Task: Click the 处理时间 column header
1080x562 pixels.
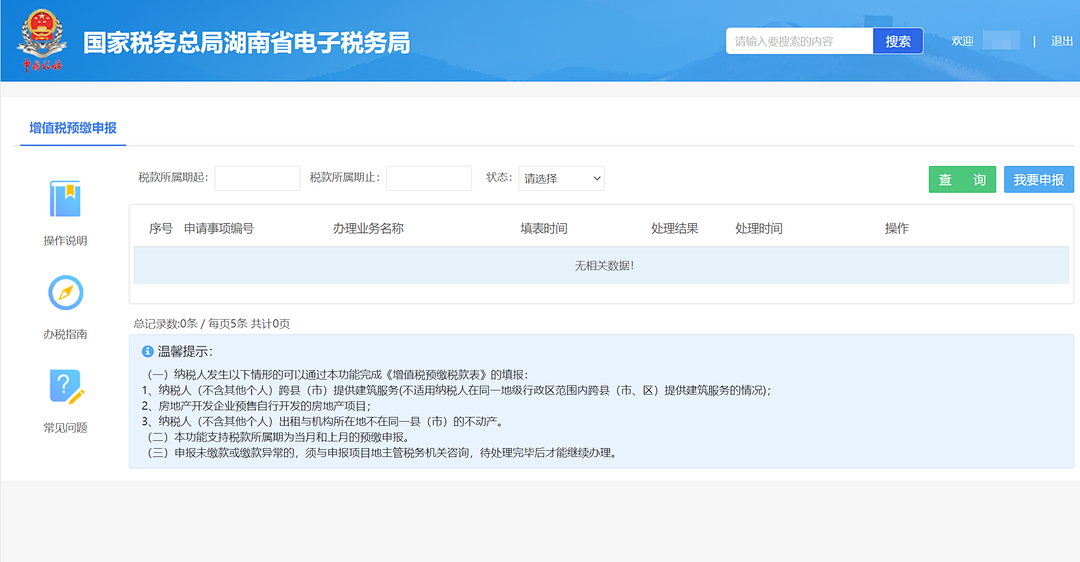Action: [758, 229]
